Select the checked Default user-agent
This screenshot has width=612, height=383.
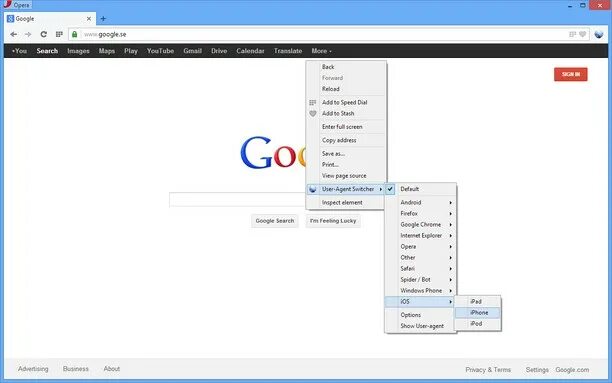coord(420,189)
